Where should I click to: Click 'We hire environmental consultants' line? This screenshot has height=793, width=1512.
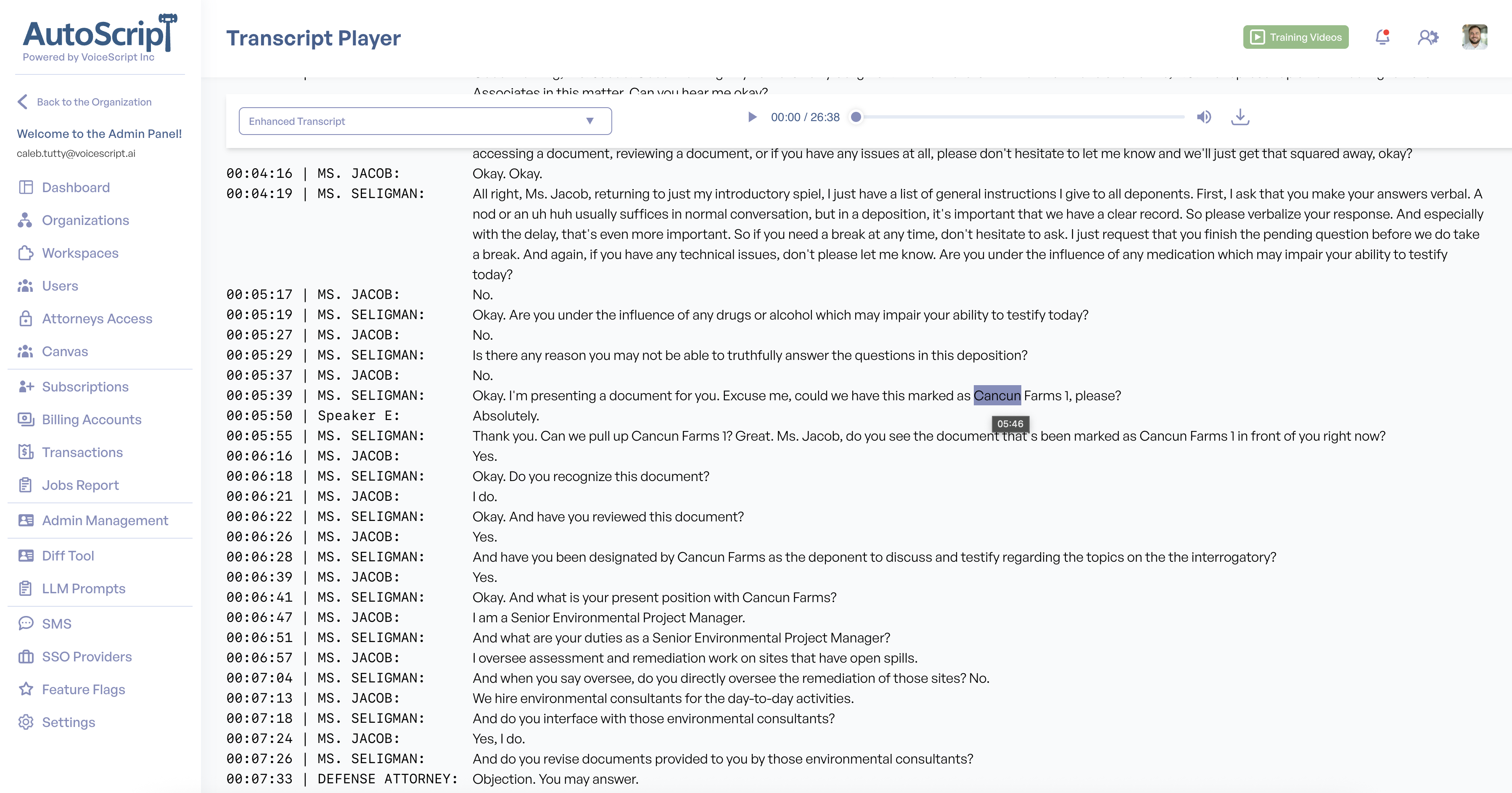(663, 698)
